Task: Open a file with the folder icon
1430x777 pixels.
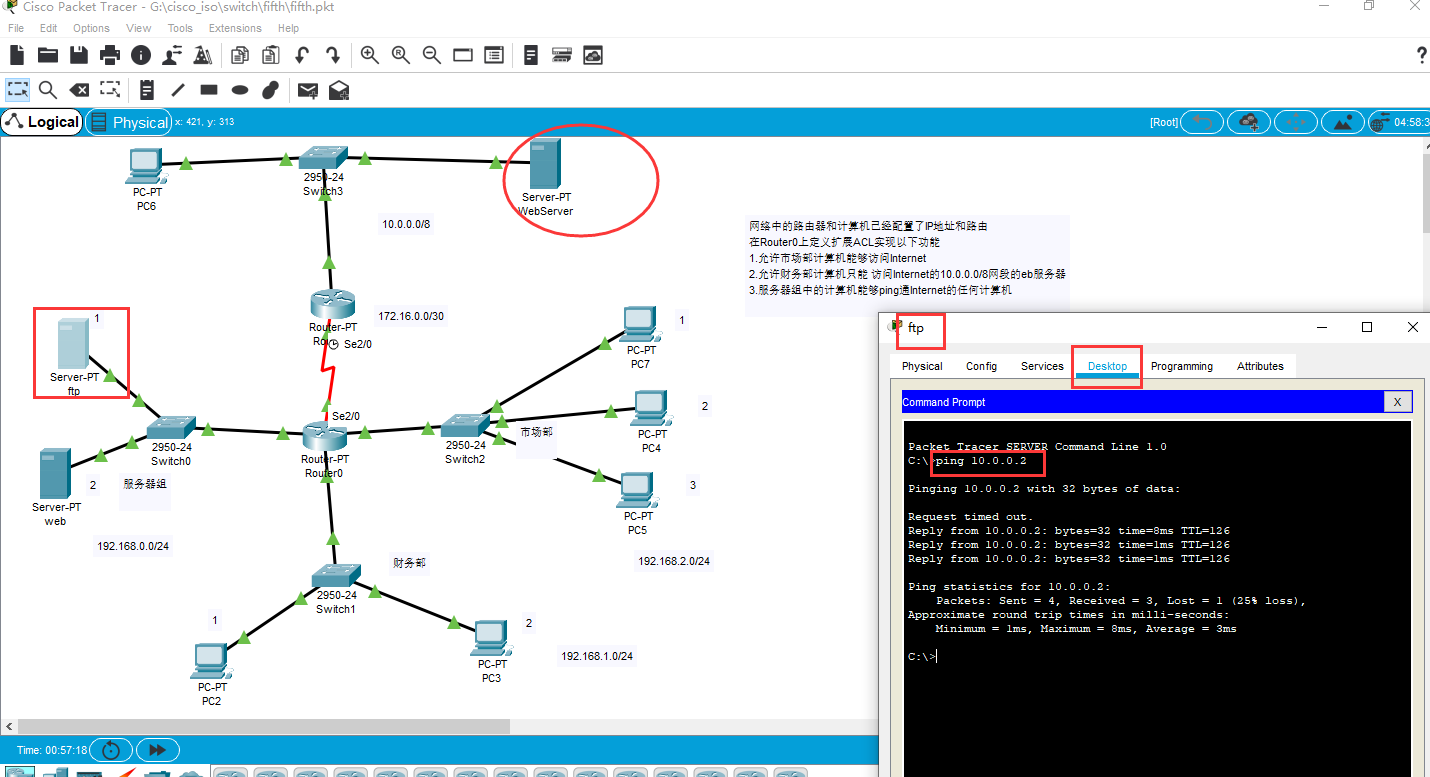Action: click(x=47, y=55)
